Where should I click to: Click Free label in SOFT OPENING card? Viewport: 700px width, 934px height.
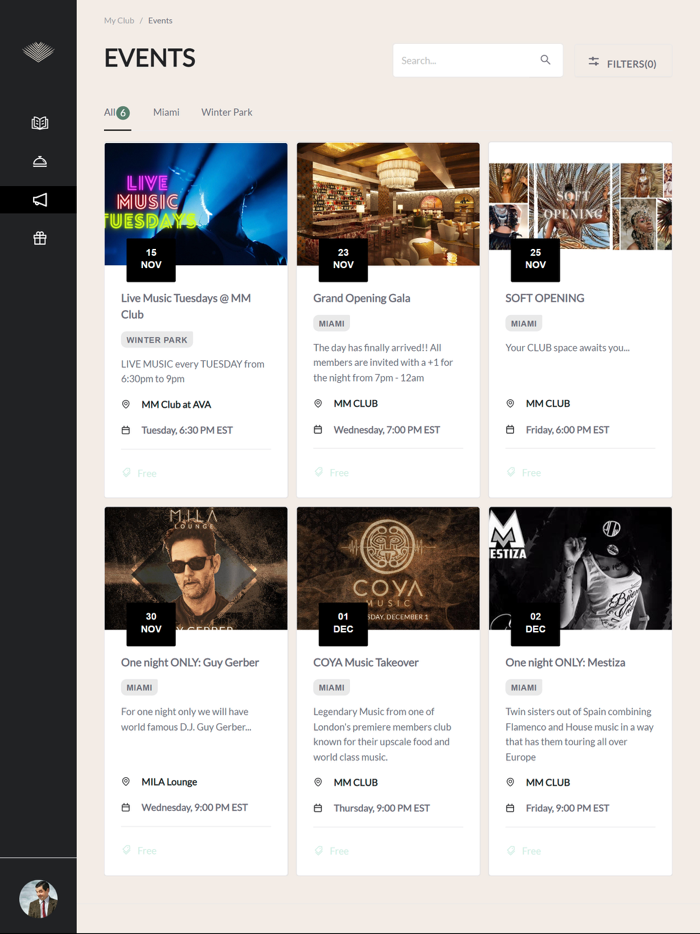[531, 472]
